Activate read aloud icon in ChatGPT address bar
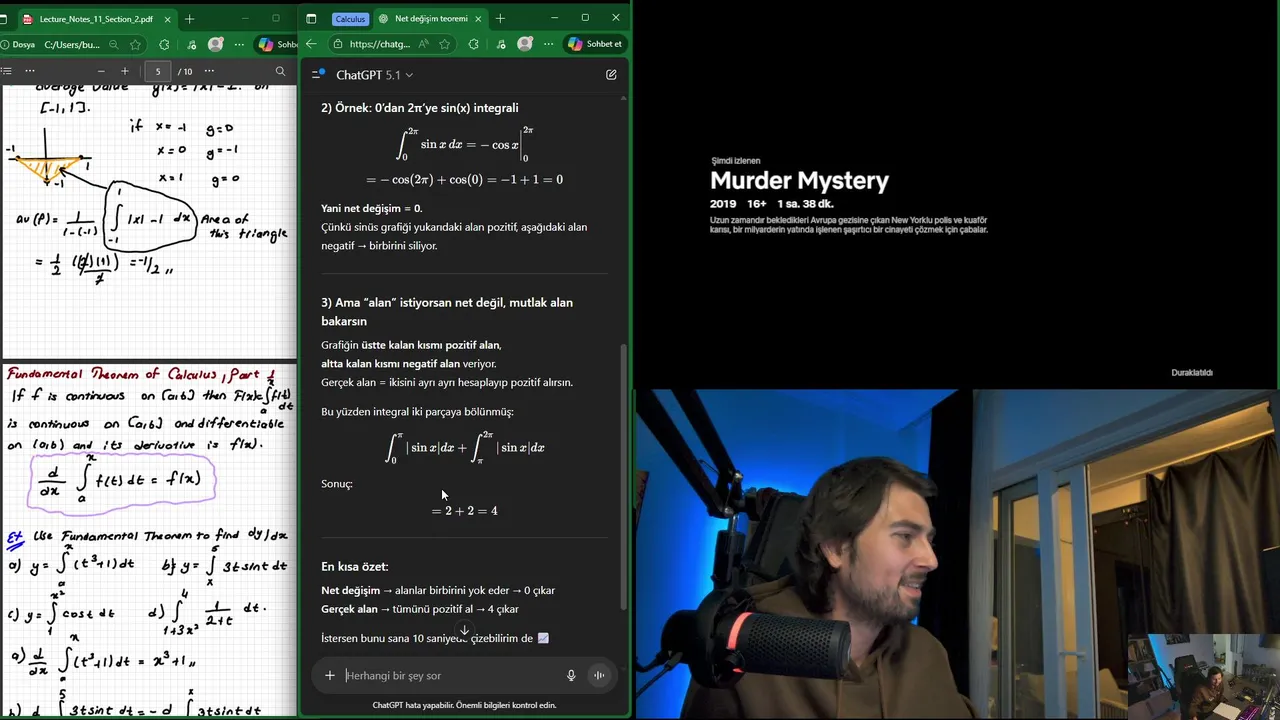The image size is (1280, 720). [x=424, y=44]
